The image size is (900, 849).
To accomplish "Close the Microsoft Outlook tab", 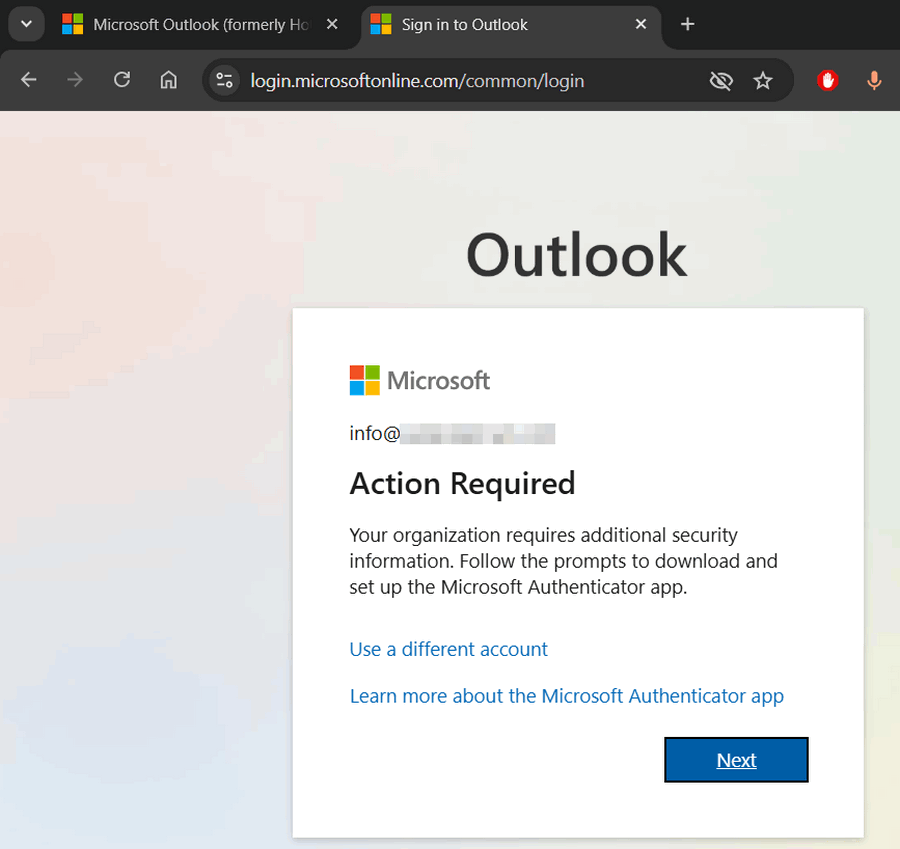I will click(x=333, y=24).
